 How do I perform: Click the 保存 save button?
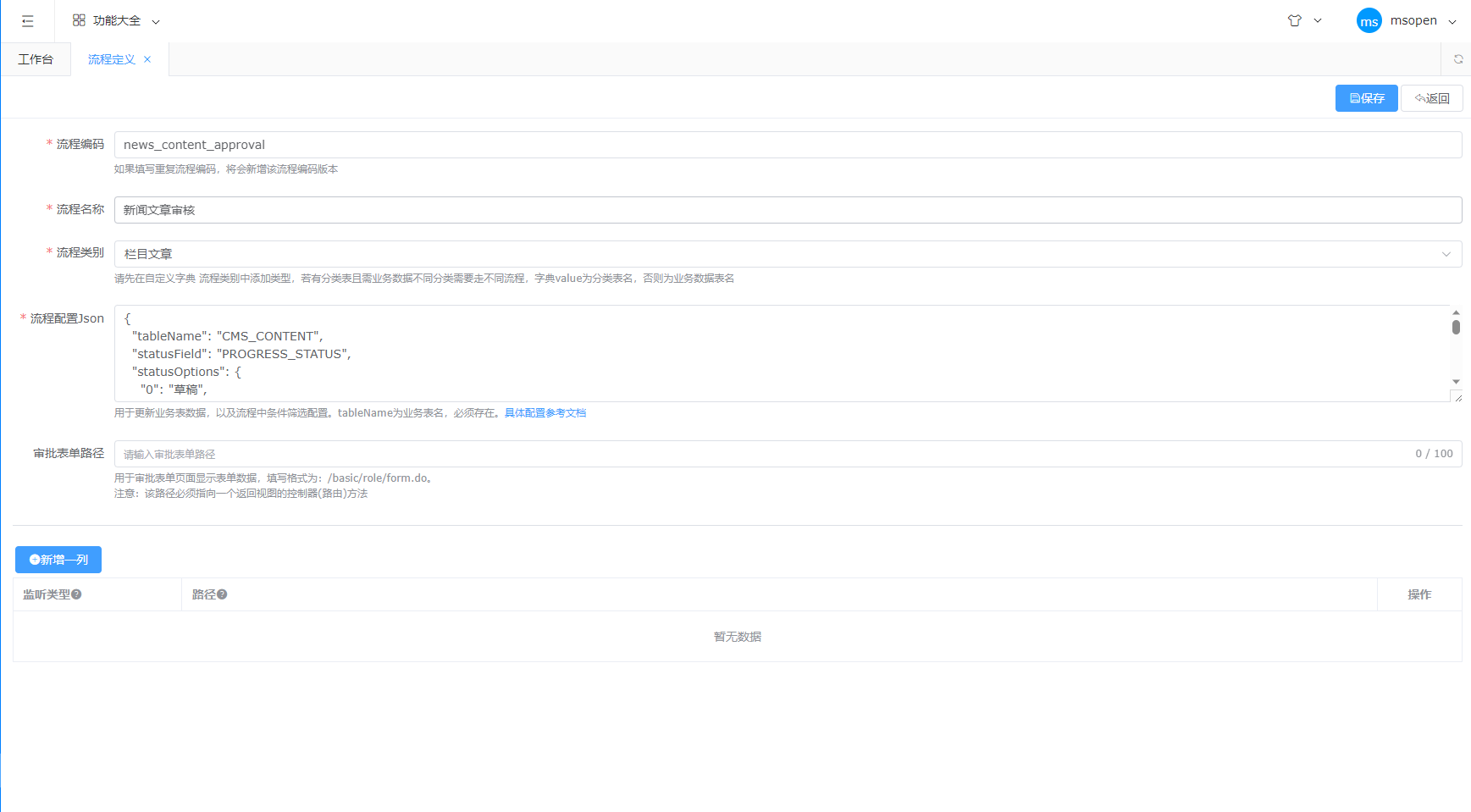1366,98
